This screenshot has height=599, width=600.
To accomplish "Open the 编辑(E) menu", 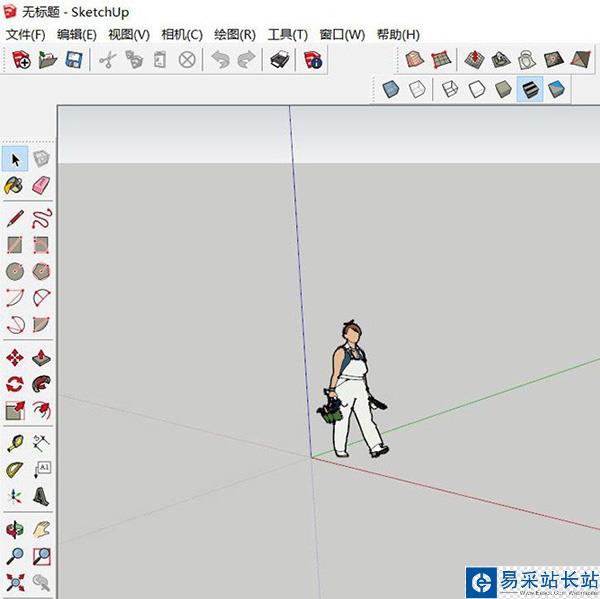I will coord(77,35).
